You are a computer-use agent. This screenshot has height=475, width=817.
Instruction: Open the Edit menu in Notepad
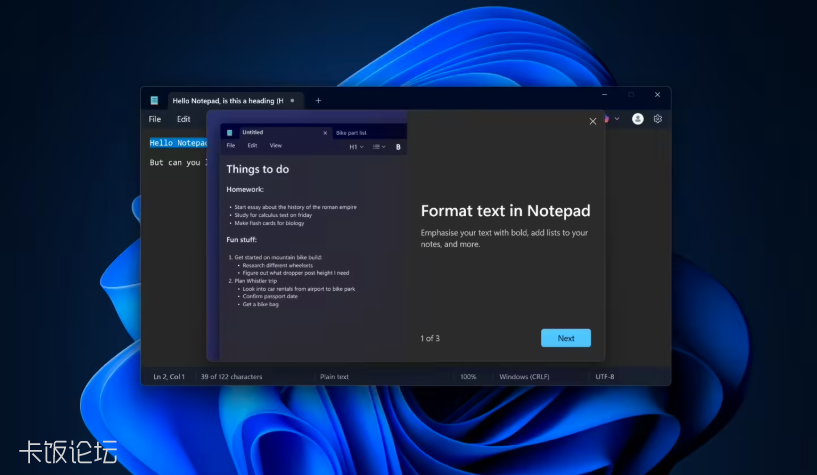coord(183,119)
